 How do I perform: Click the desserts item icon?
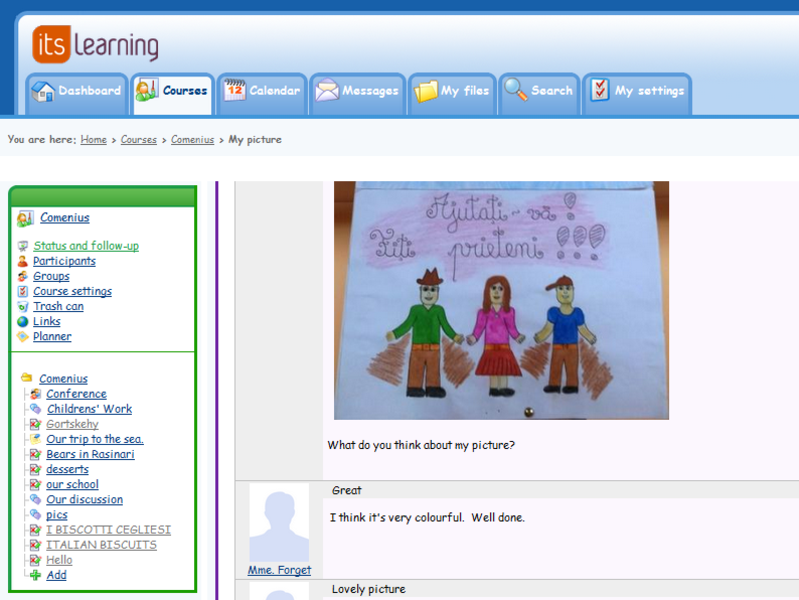pos(35,469)
